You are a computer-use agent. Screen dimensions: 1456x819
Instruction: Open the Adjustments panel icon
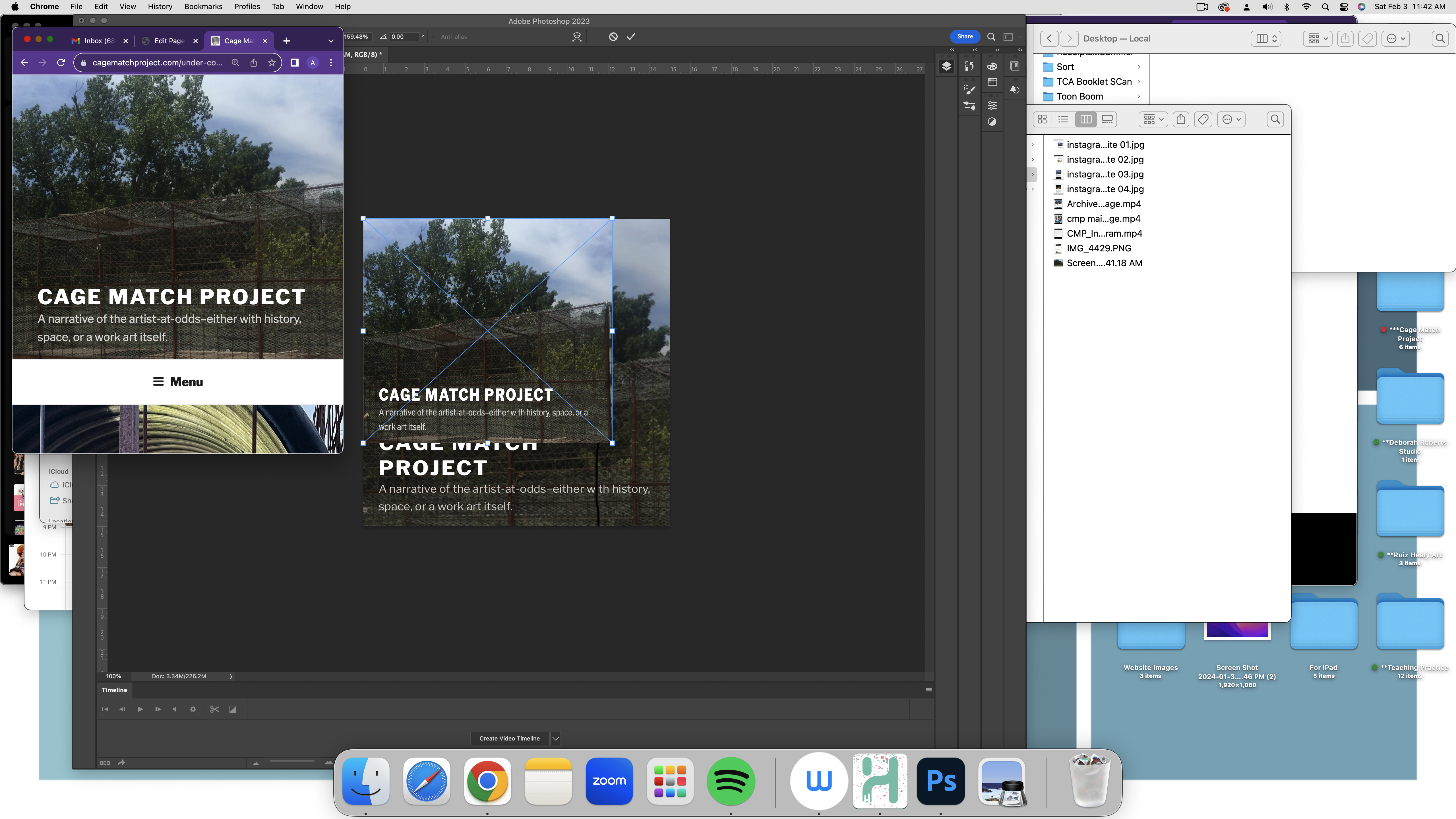[x=992, y=121]
